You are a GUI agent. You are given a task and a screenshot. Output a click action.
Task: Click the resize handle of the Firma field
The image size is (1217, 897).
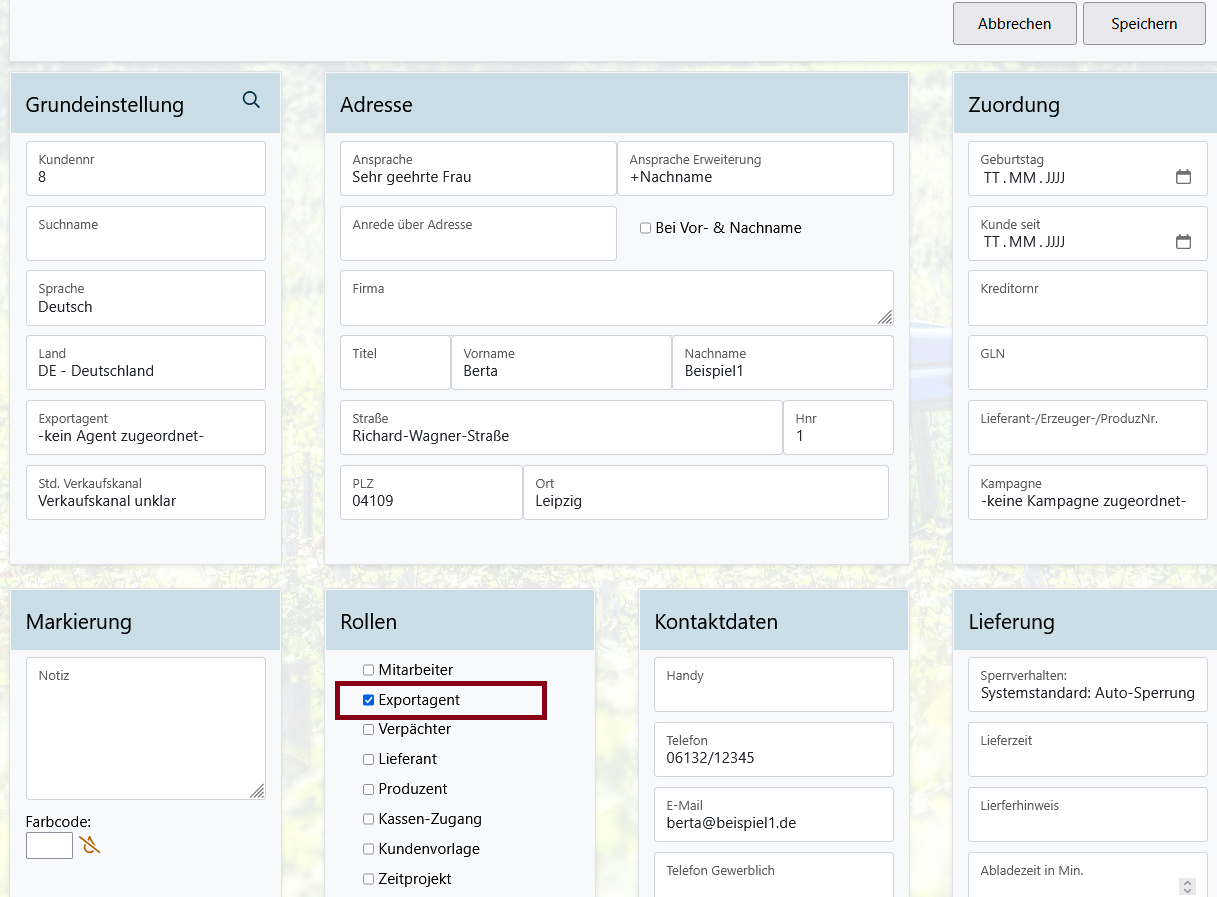885,317
